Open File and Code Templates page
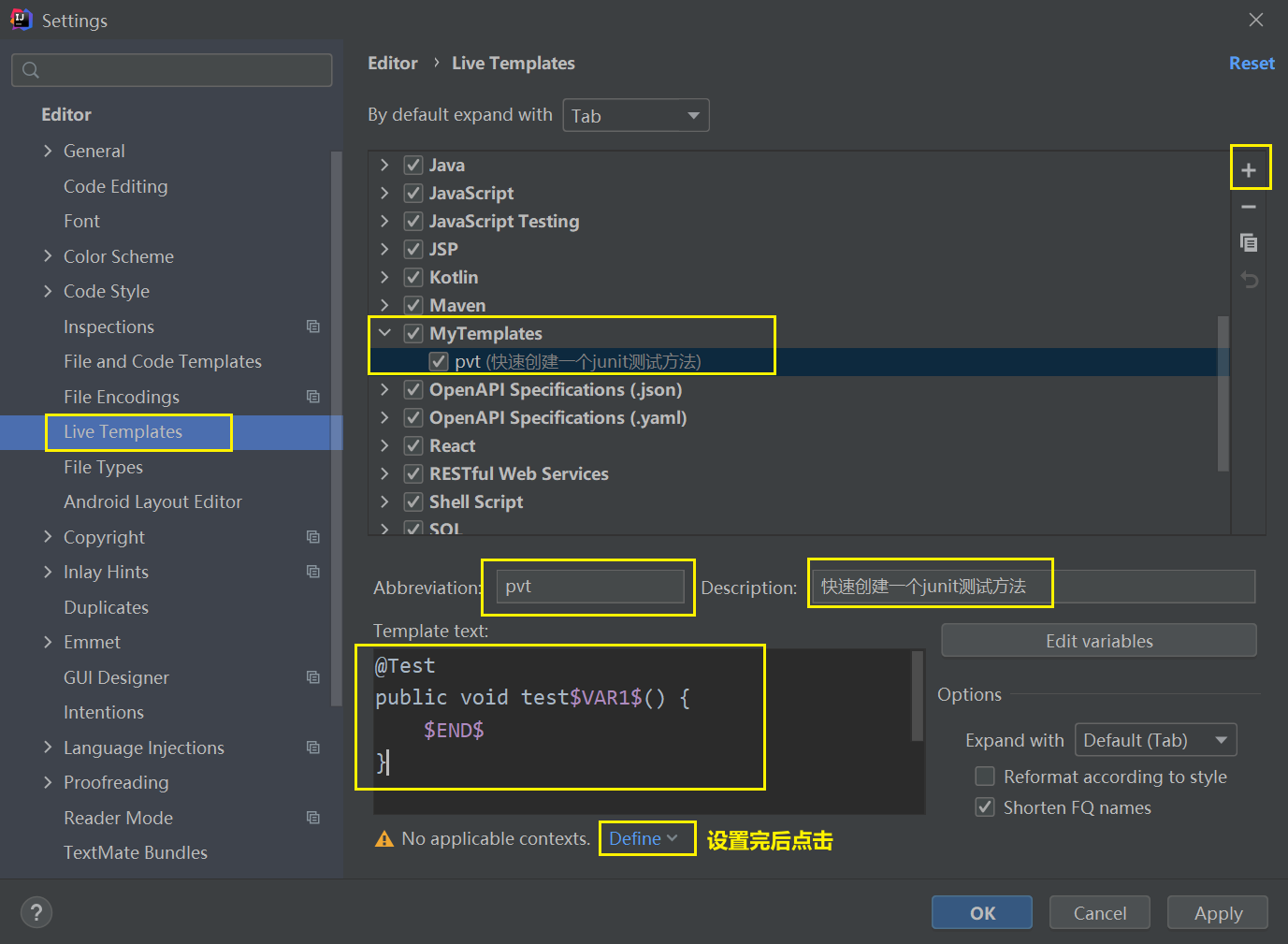Image resolution: width=1288 pixels, height=944 pixels. tap(163, 361)
